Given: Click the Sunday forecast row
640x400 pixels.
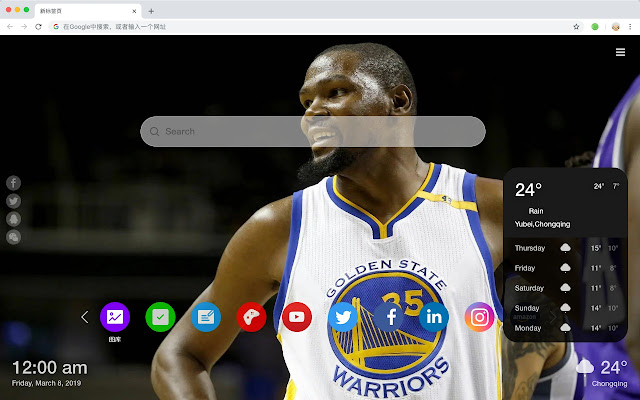Looking at the screenshot, I should 566,308.
